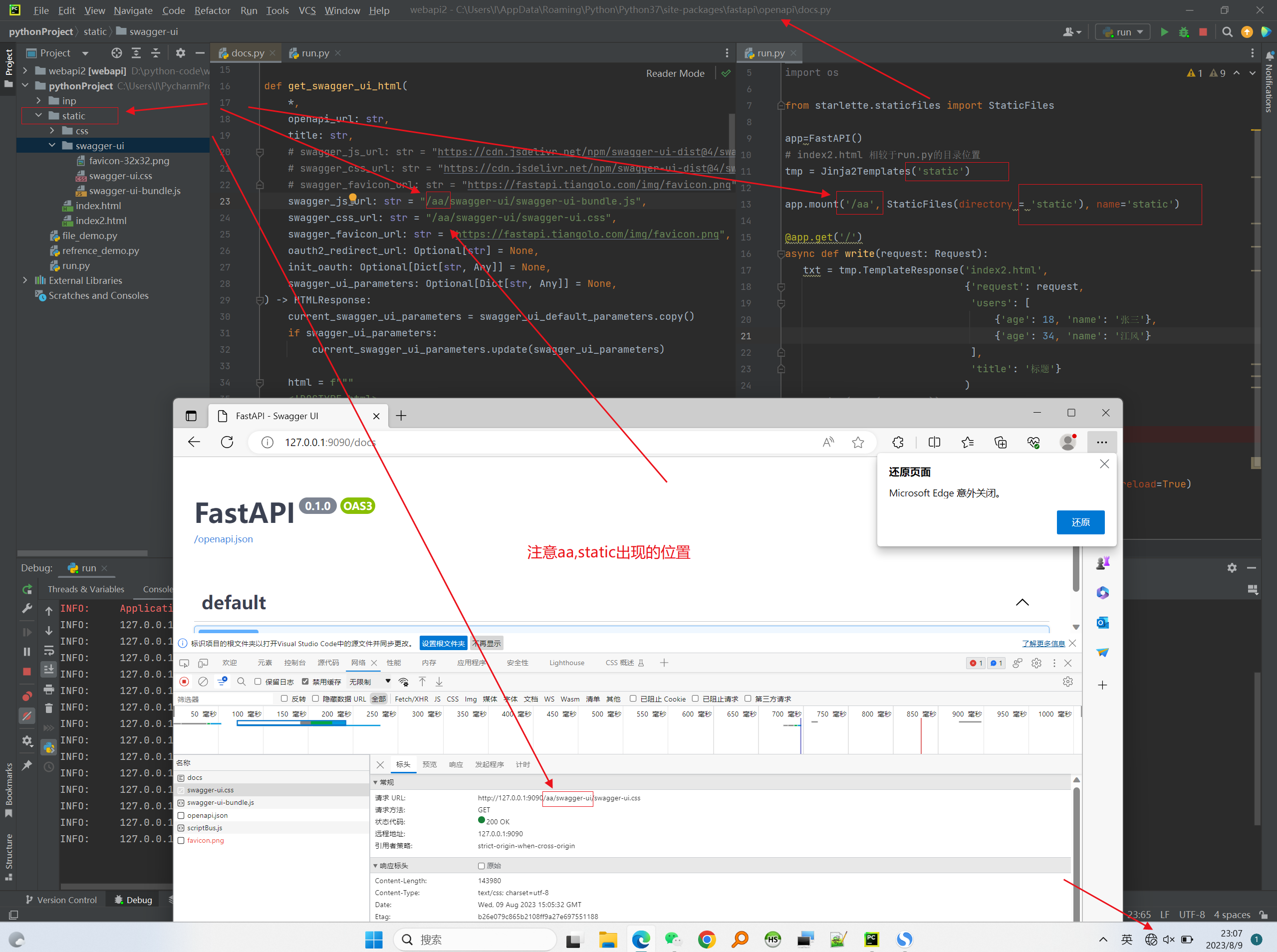Viewport: 1277px width, 952px height.
Task: Click the Debug bug icon in toolbar
Action: pyautogui.click(x=1184, y=32)
